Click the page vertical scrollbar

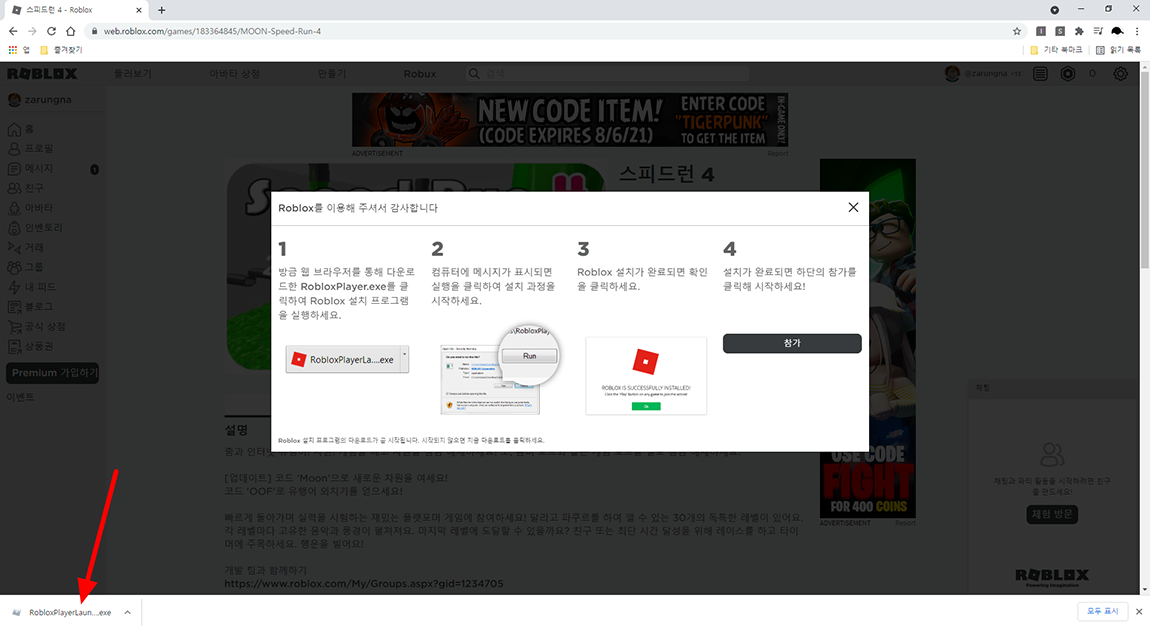click(1144, 169)
